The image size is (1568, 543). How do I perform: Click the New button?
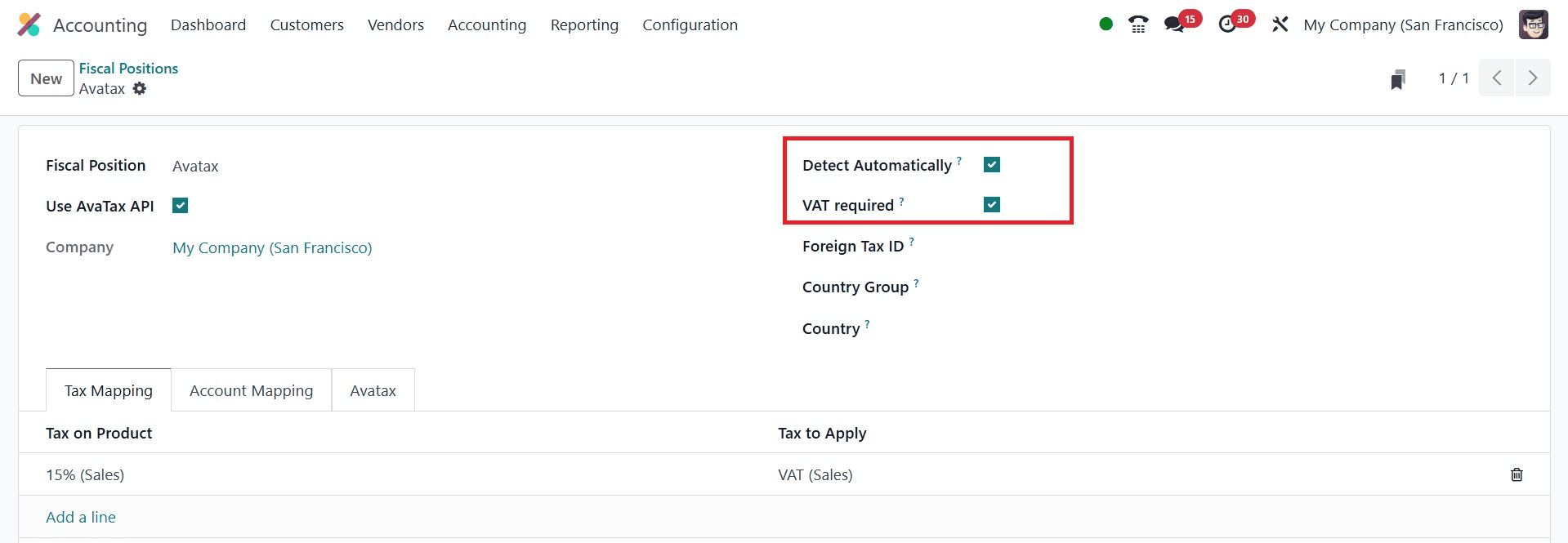[46, 78]
